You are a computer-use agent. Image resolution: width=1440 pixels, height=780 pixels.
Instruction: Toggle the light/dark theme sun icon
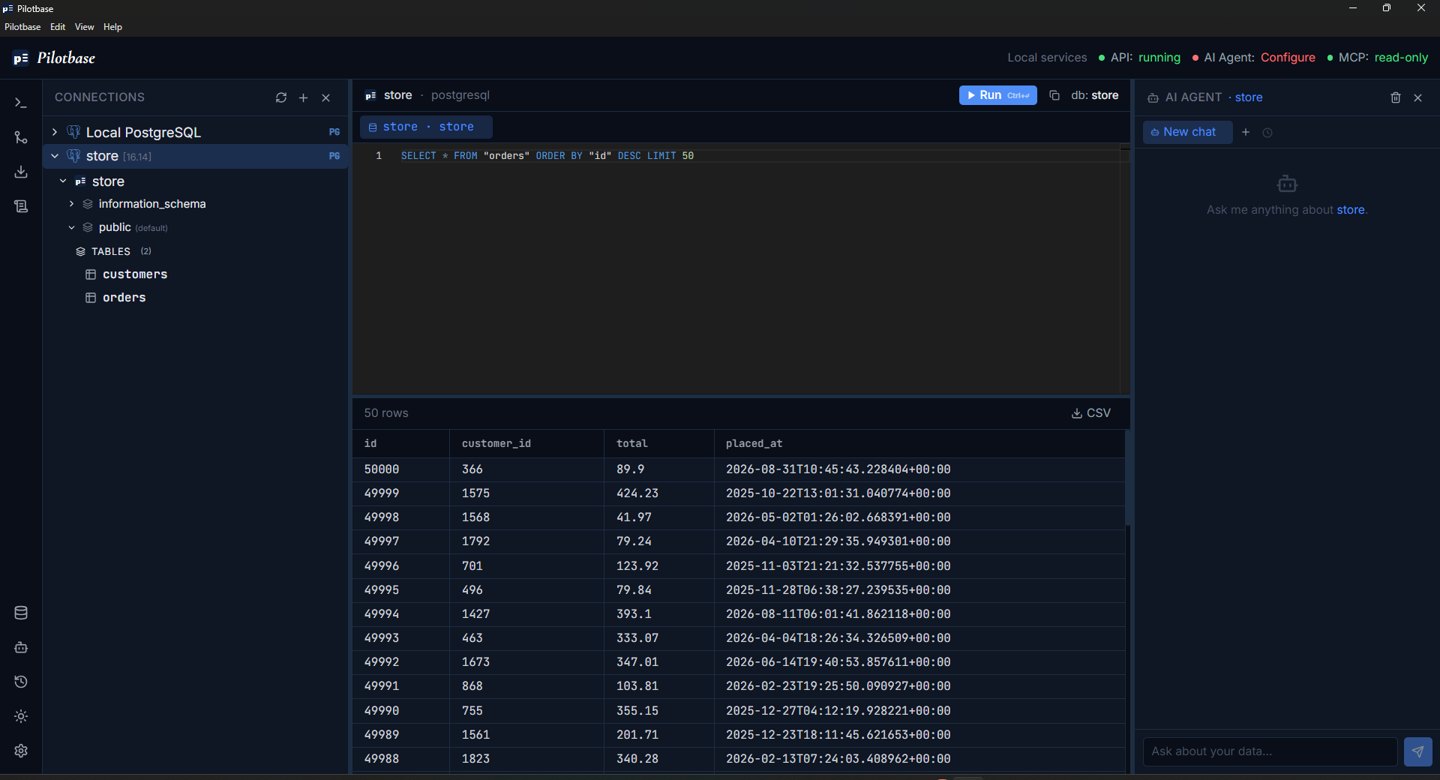click(20, 716)
